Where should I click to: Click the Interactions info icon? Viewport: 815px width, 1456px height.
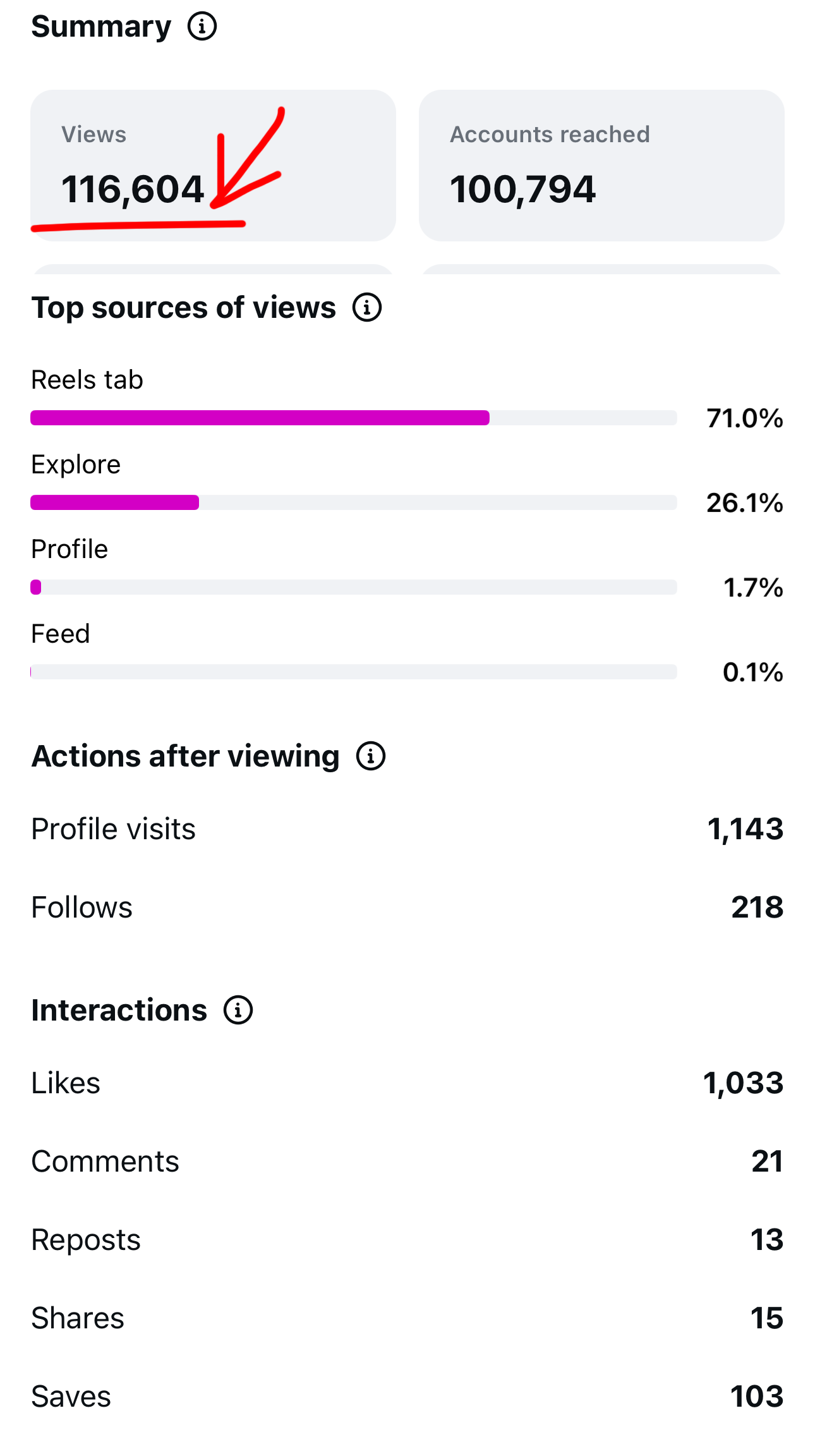click(238, 1010)
